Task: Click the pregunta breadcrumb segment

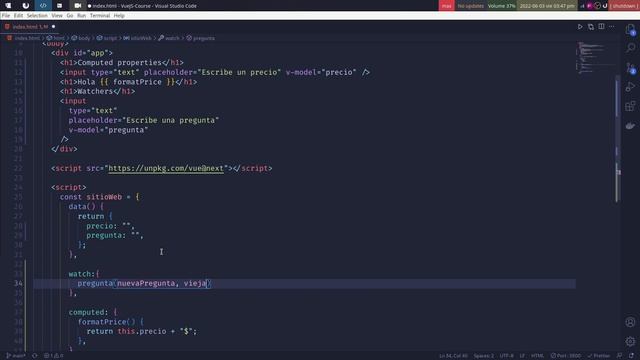Action: tap(201, 38)
